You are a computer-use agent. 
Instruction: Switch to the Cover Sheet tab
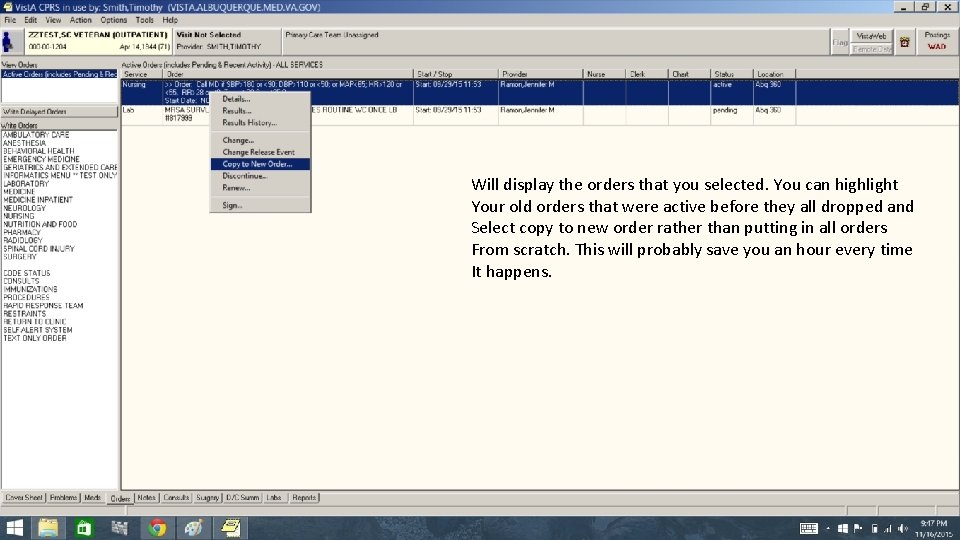[24, 498]
